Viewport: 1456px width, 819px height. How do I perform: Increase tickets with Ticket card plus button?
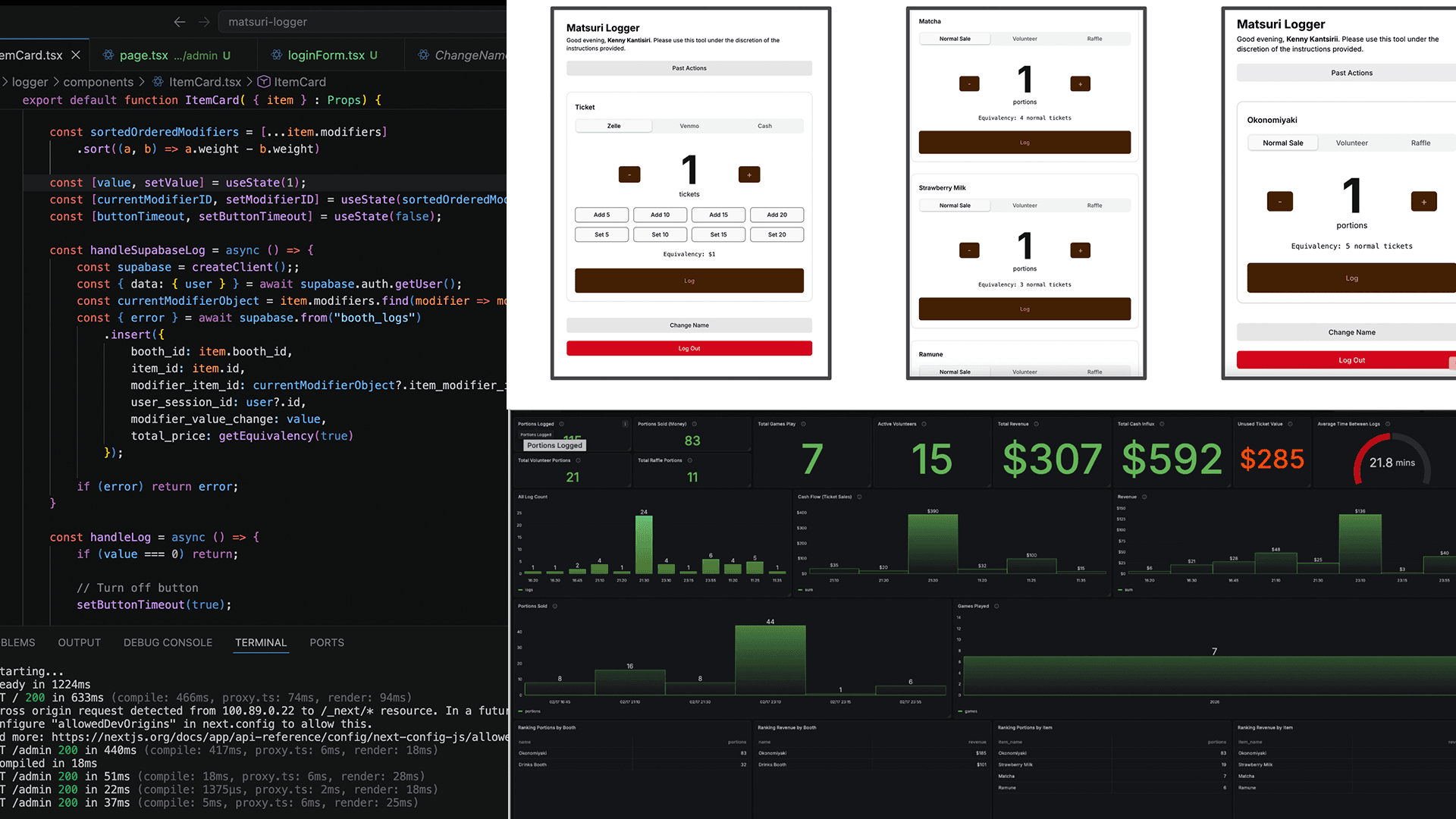tap(749, 174)
